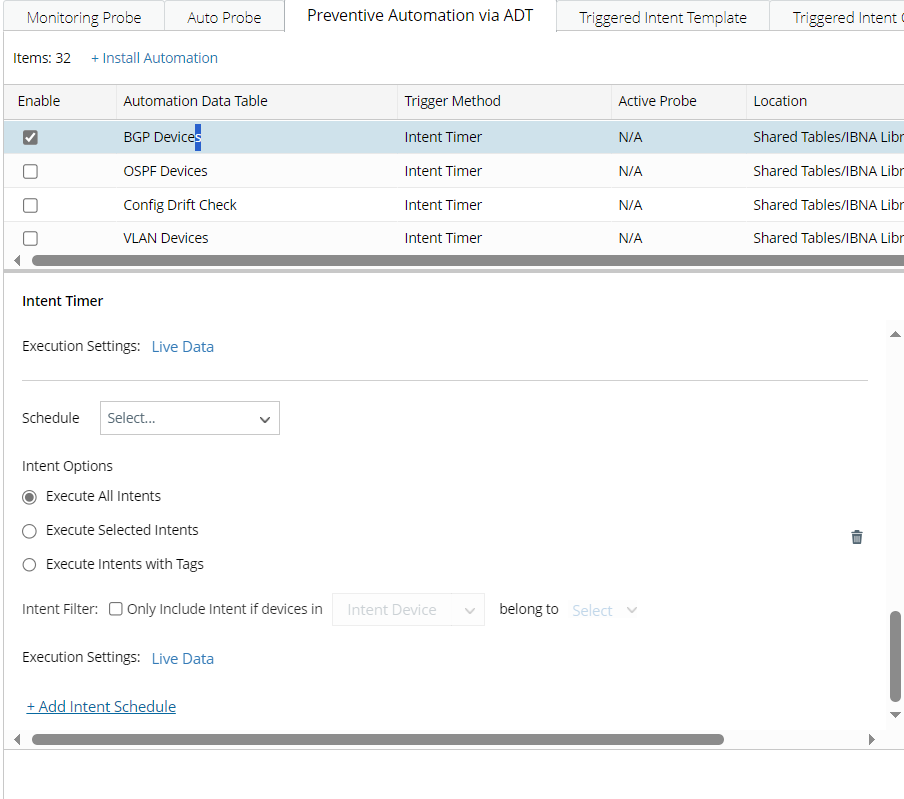904x799 pixels.
Task: Choose Execute Intents with Tags
Action: (x=30, y=565)
